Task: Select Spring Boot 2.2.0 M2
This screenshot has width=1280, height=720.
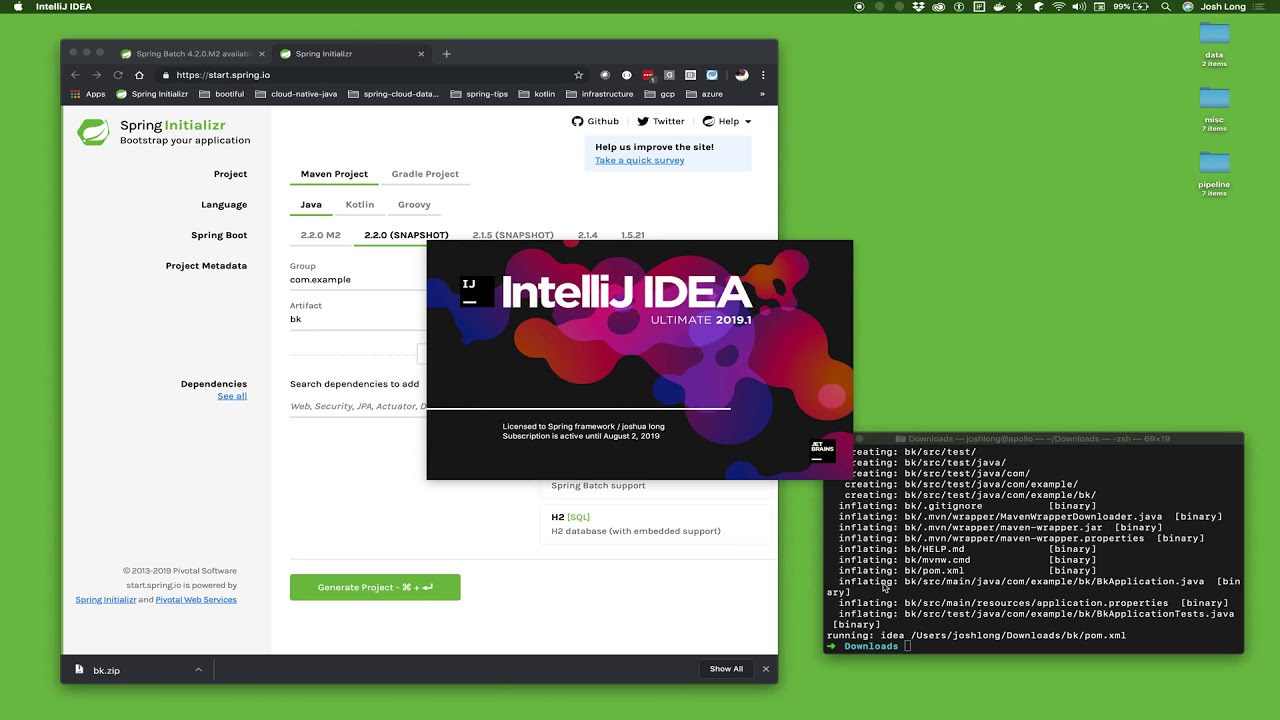Action: tap(321, 235)
